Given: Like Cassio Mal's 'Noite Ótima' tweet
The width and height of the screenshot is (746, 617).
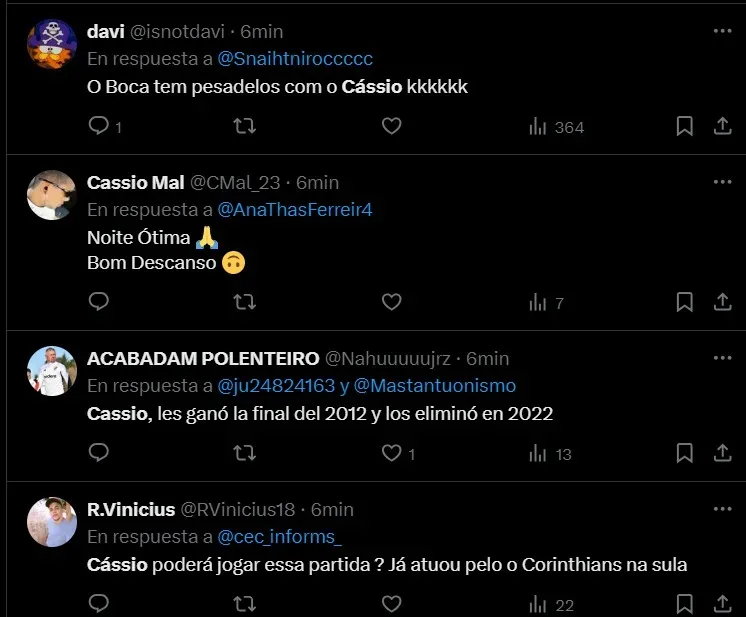Looking at the screenshot, I should pyautogui.click(x=391, y=302).
